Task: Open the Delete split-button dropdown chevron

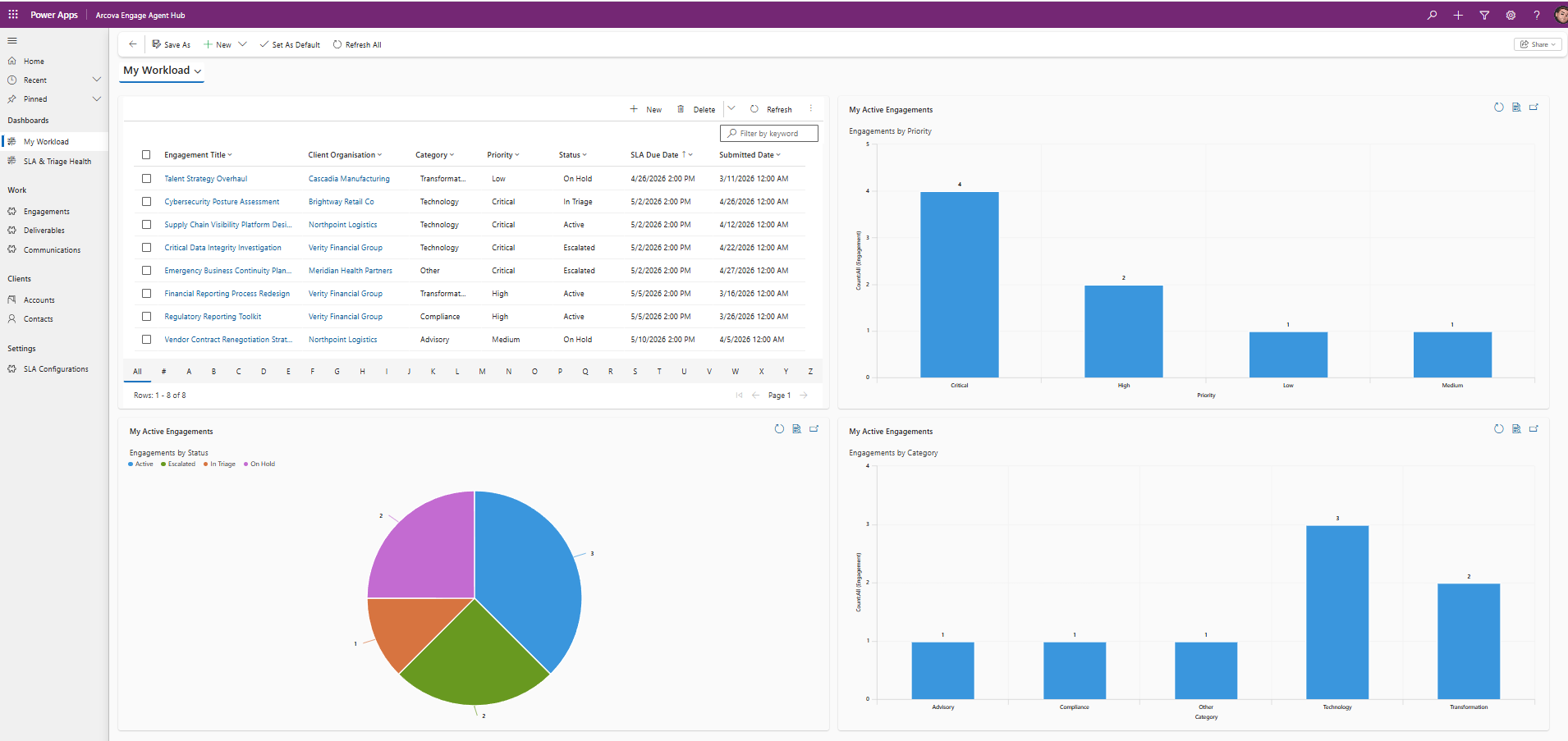Action: pos(731,108)
